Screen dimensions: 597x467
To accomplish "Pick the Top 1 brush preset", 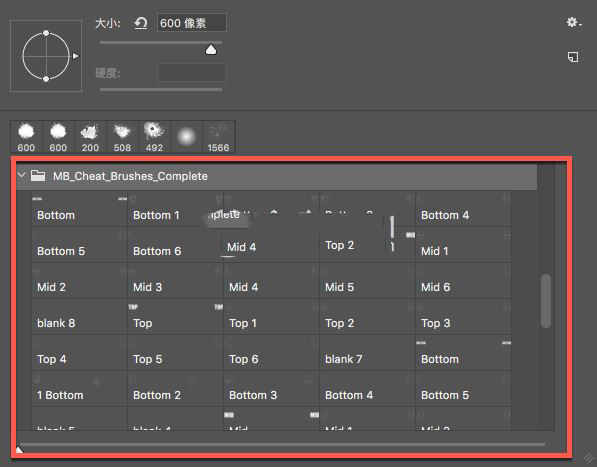I will click(271, 317).
